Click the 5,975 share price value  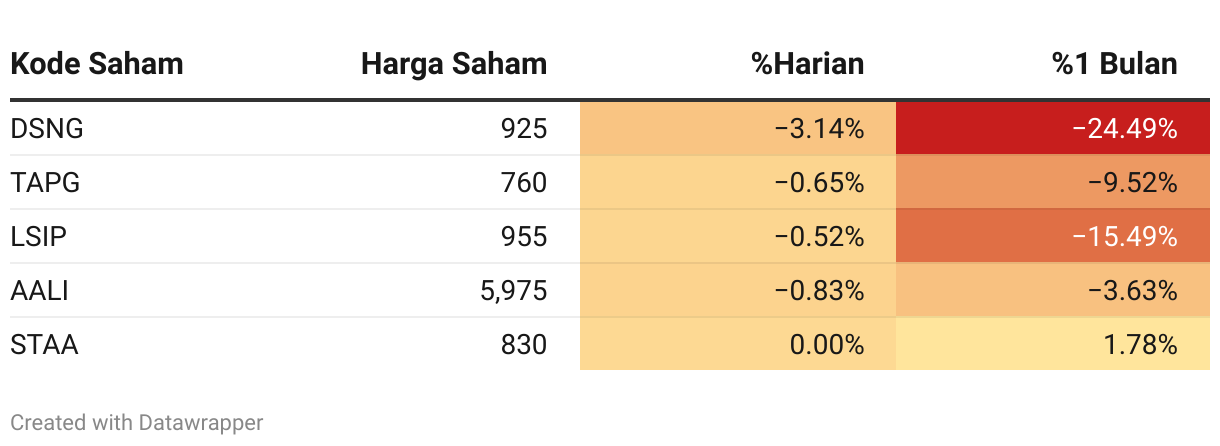[514, 291]
